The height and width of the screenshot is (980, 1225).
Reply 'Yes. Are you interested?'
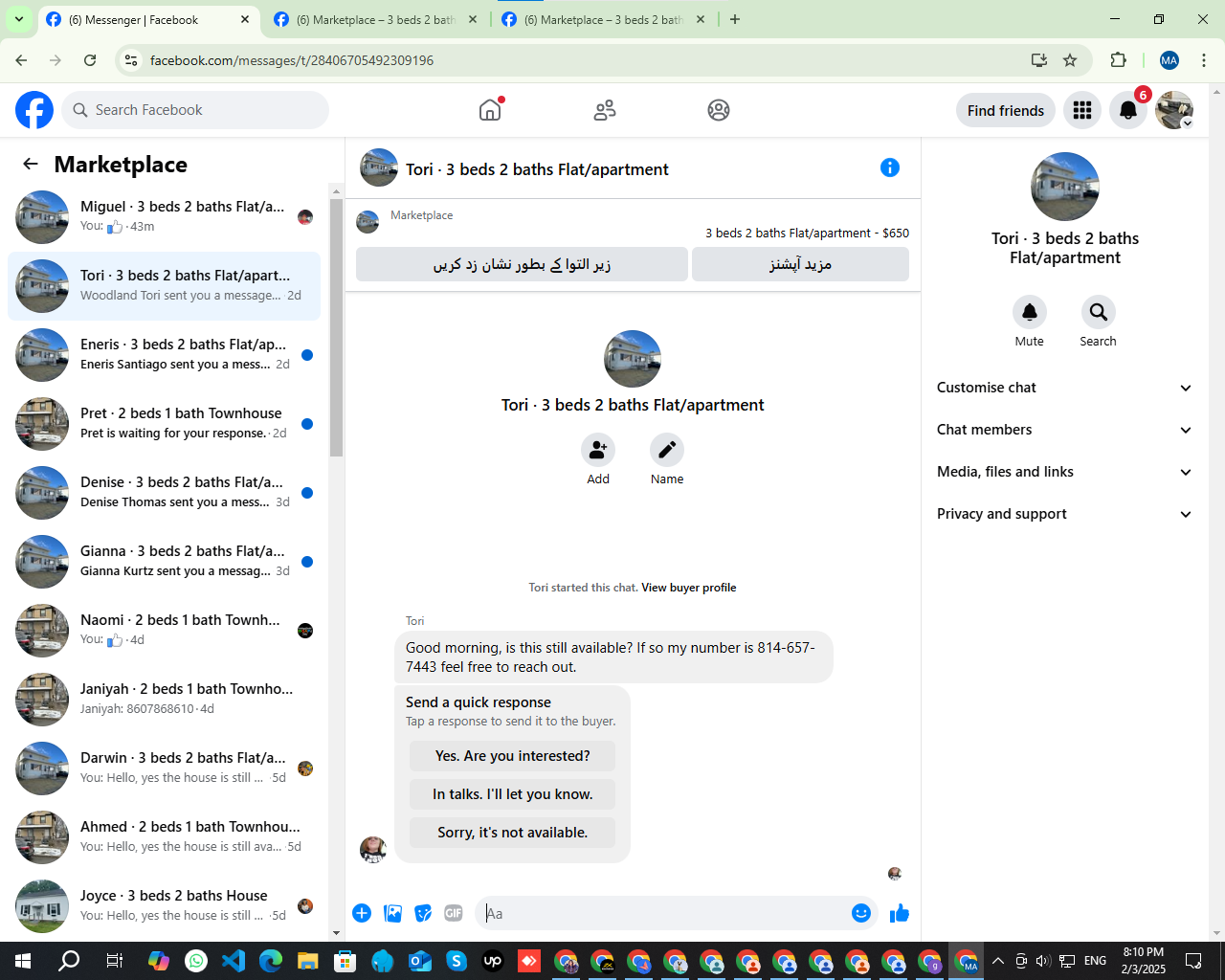click(x=512, y=756)
